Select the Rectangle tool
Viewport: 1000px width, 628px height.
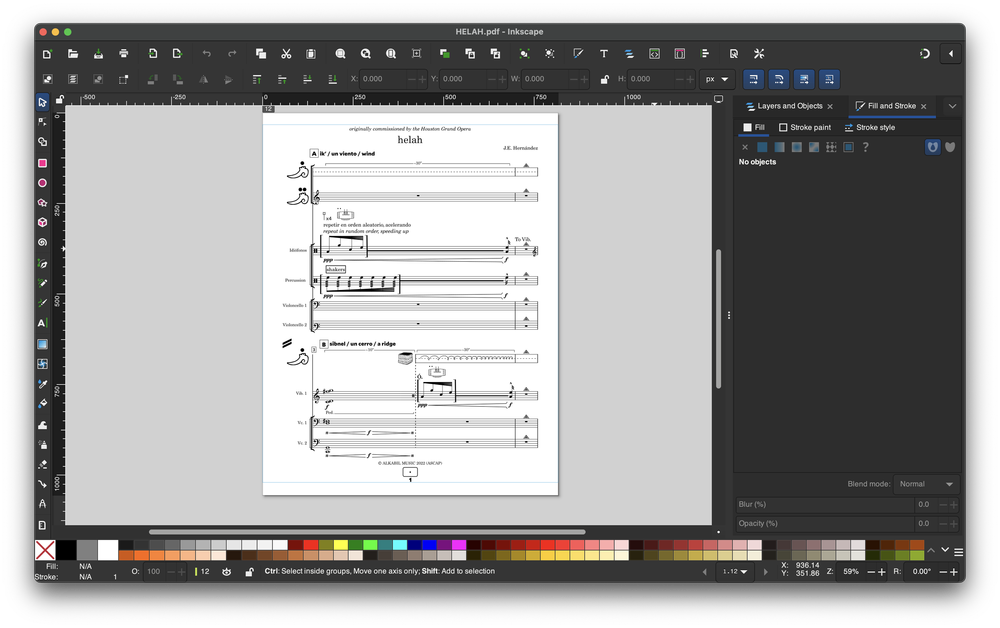tap(42, 163)
